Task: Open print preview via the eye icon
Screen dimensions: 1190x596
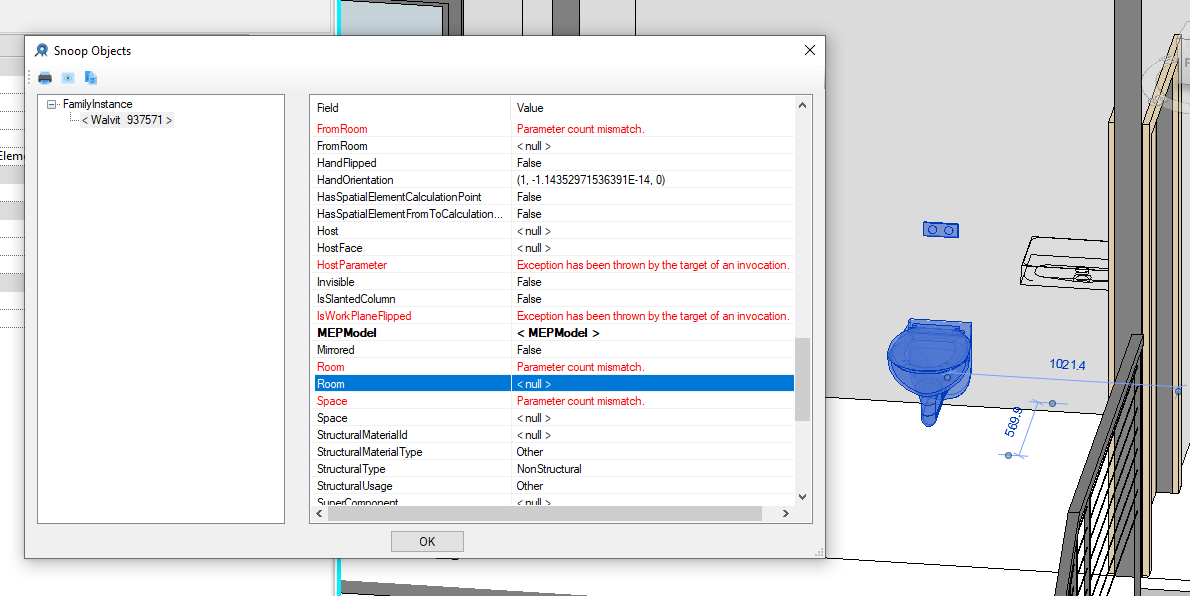Action: point(67,77)
